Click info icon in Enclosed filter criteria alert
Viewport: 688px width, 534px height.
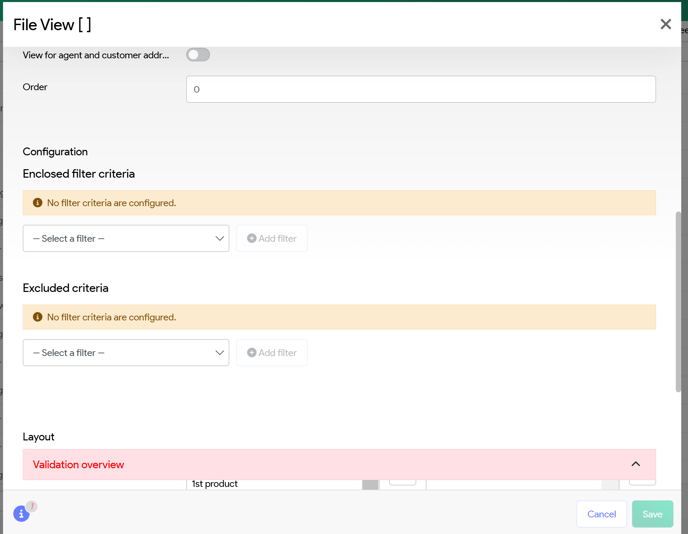(38, 203)
